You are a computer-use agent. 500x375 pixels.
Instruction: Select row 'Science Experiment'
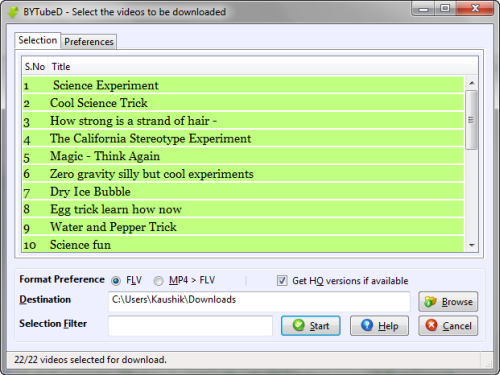[243, 85]
